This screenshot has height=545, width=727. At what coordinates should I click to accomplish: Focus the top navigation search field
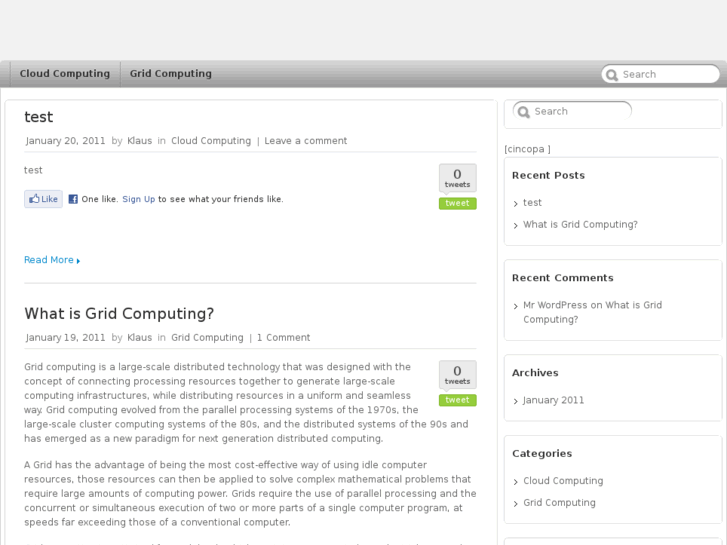(x=667, y=74)
